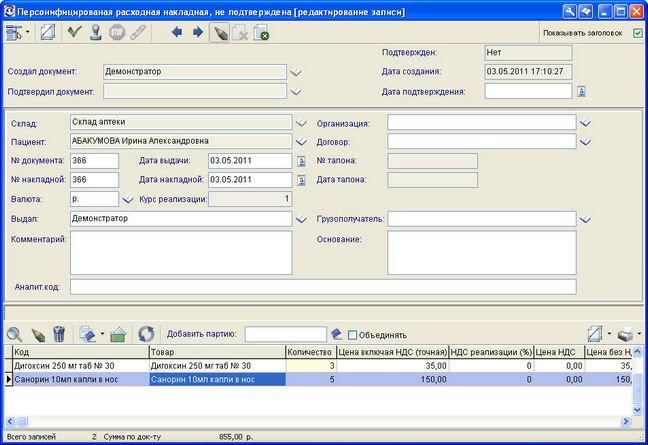Click the Цена включая НДС (точная) column header

(x=393, y=352)
